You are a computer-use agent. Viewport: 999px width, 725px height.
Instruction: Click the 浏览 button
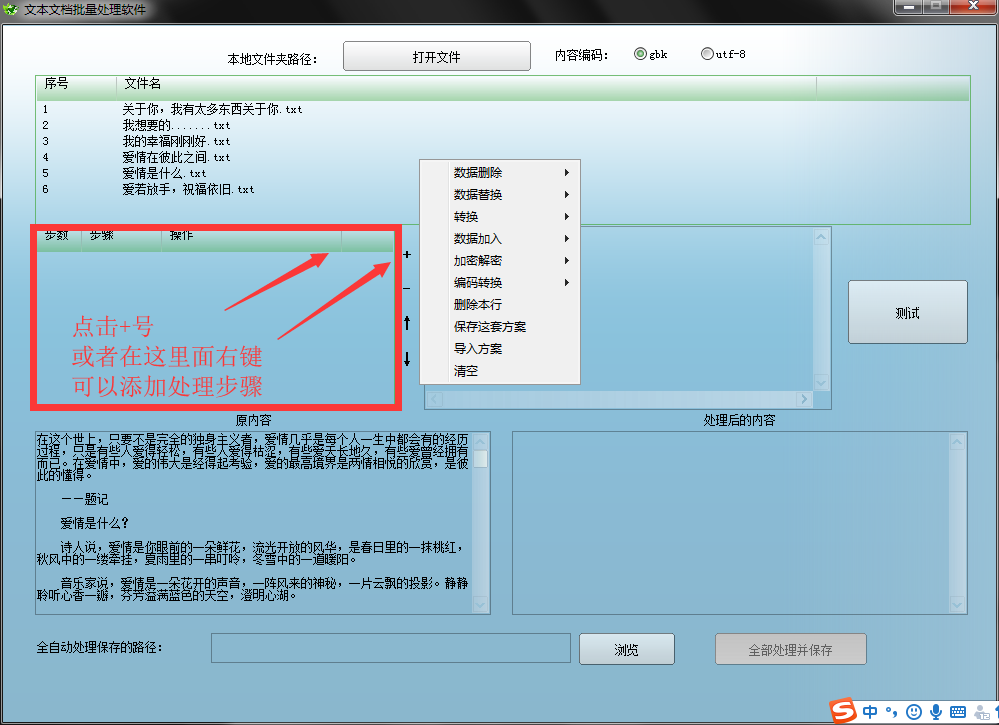click(626, 649)
